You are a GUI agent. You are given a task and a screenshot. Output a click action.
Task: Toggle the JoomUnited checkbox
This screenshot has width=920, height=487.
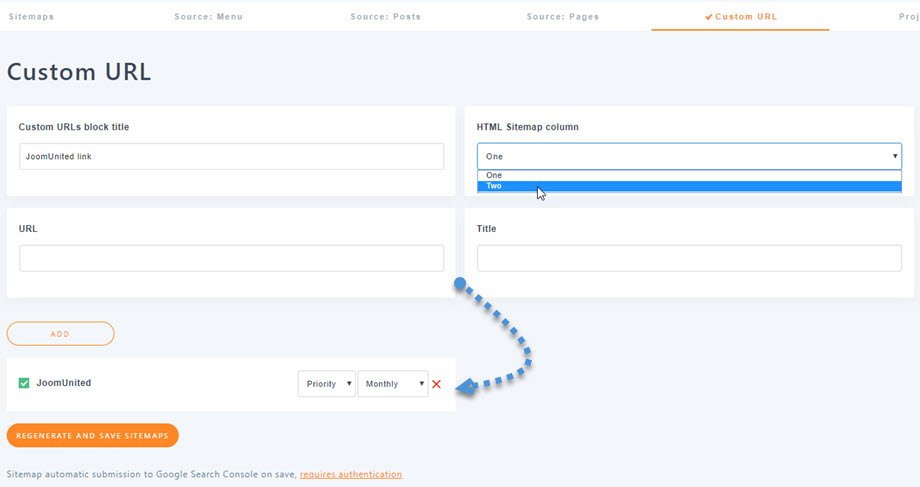click(x=24, y=383)
